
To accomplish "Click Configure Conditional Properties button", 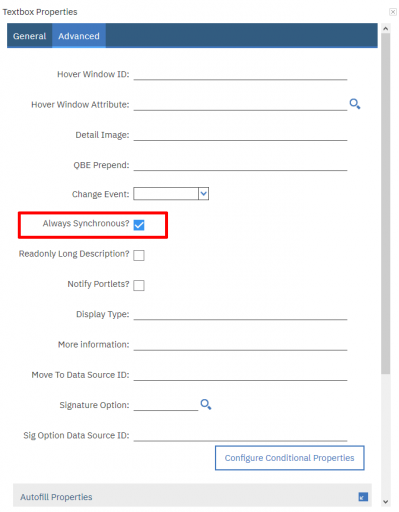I will click(x=289, y=458).
